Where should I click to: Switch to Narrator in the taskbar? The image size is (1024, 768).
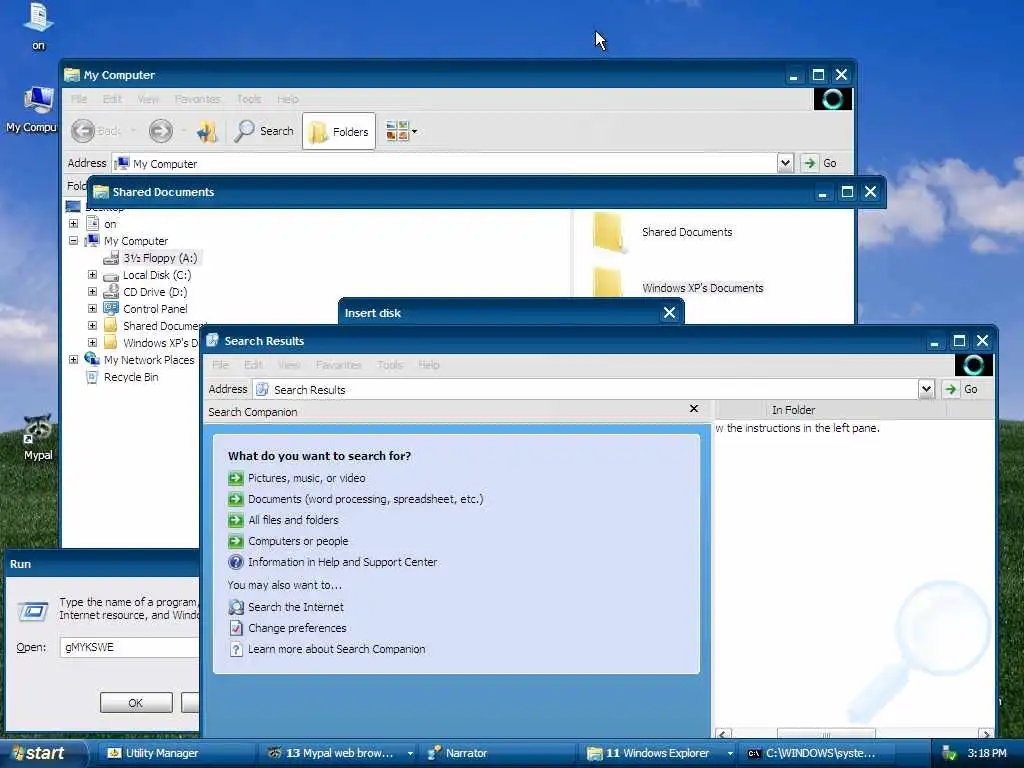tap(496, 753)
